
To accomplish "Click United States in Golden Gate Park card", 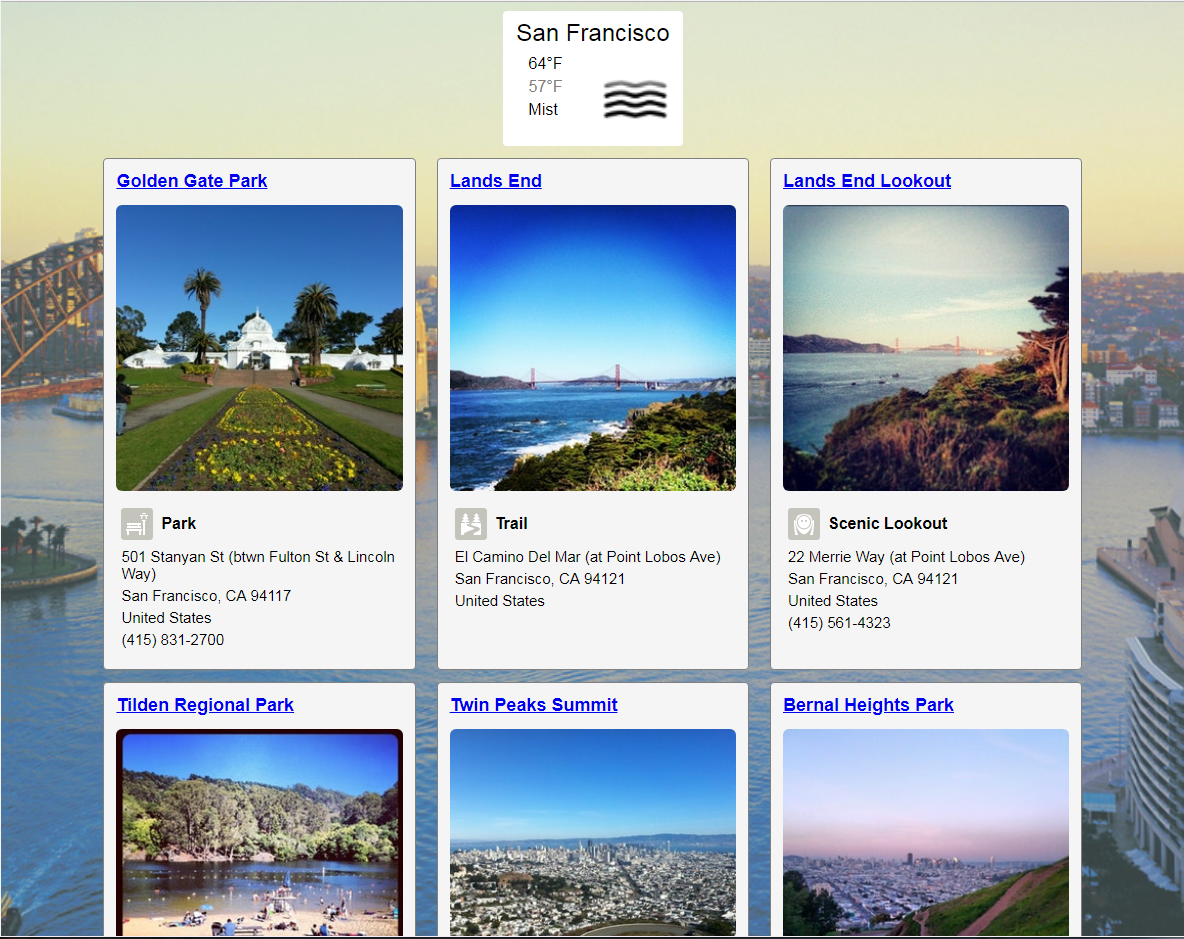I will (x=166, y=618).
